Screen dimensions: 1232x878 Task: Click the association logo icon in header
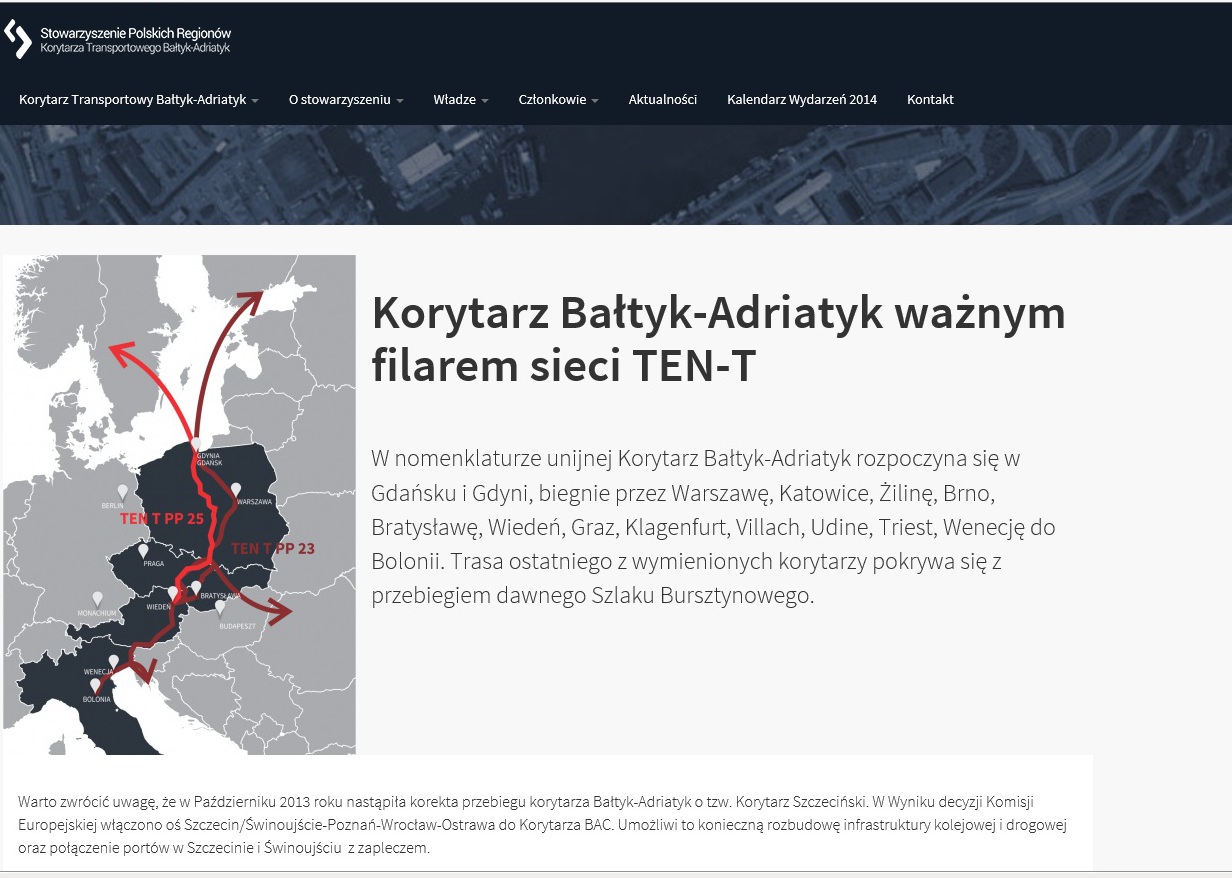click(18, 39)
